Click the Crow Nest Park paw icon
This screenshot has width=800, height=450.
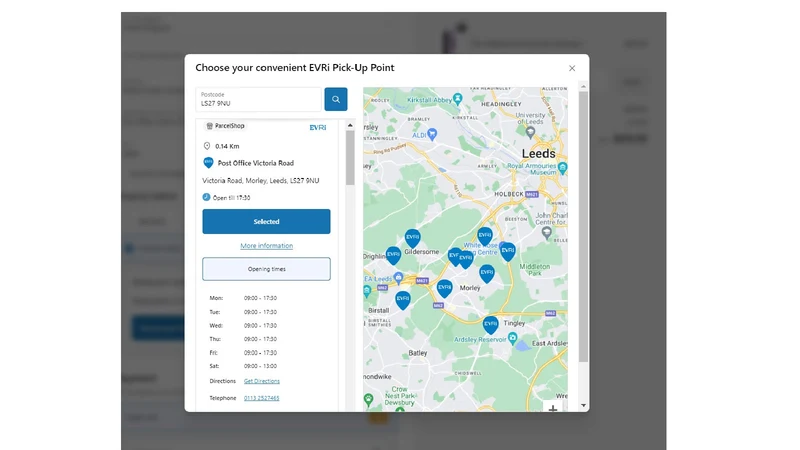click(368, 398)
